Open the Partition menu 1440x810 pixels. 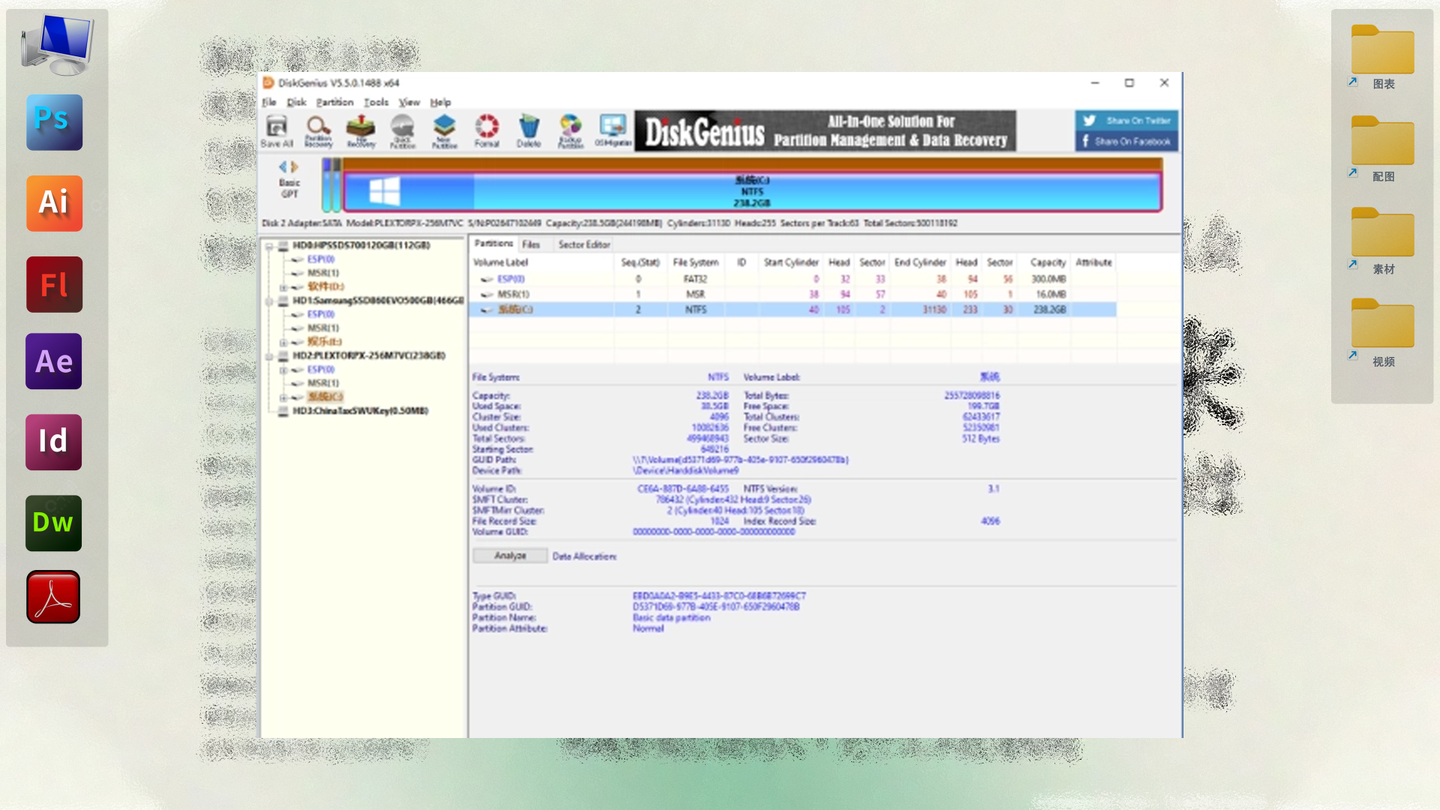click(335, 102)
